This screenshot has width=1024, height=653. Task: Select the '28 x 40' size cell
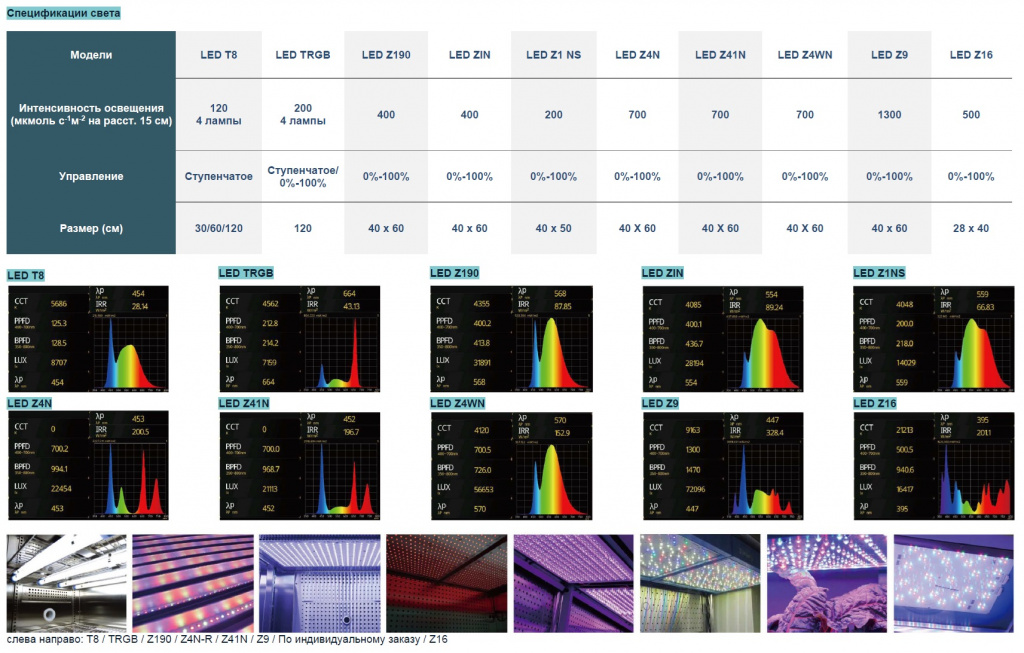click(970, 229)
